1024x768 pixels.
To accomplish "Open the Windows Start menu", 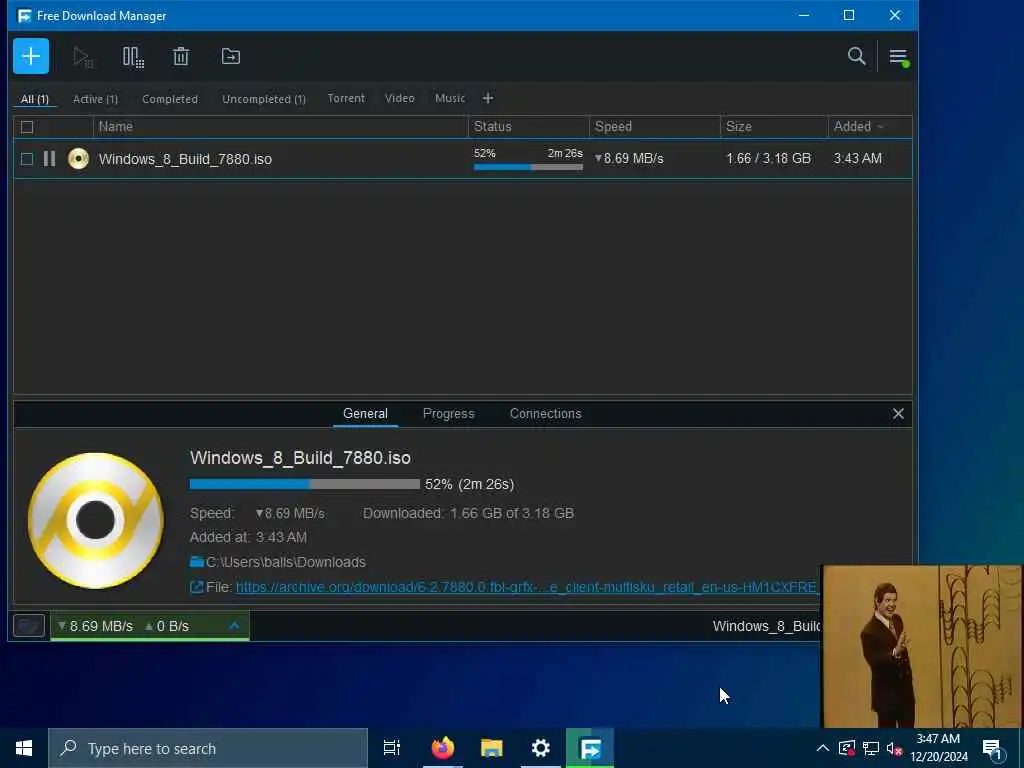I will (x=24, y=748).
